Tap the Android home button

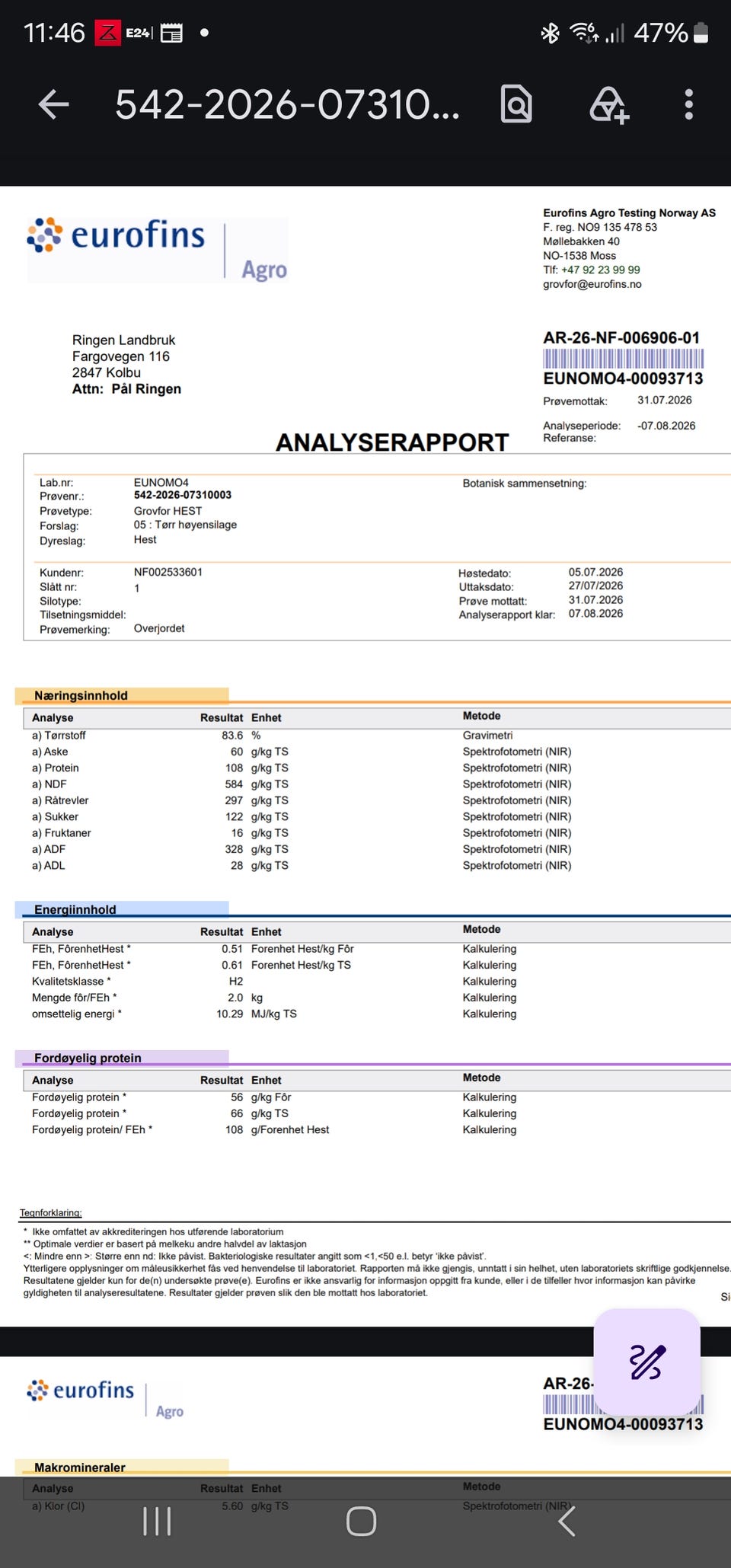pyautogui.click(x=361, y=1522)
